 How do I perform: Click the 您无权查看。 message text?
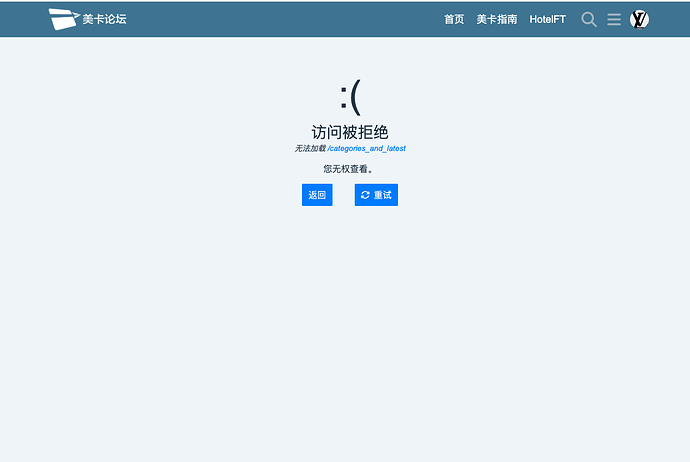click(x=348, y=169)
